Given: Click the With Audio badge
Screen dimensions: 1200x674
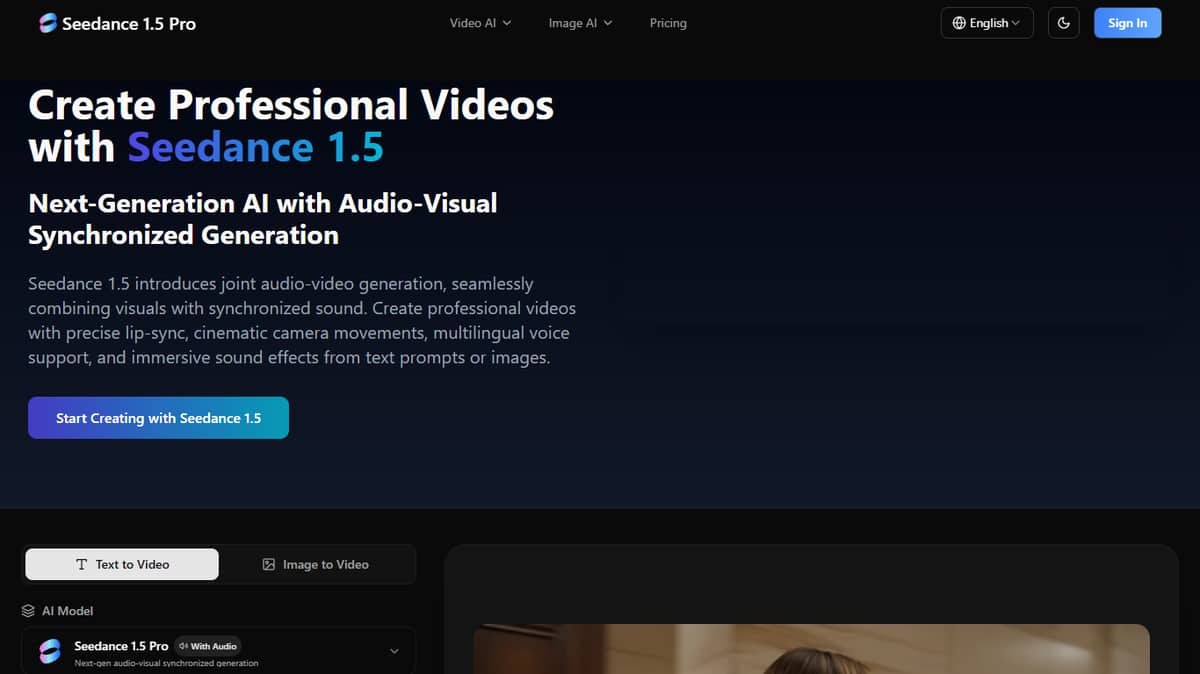Looking at the screenshot, I should coord(208,646).
